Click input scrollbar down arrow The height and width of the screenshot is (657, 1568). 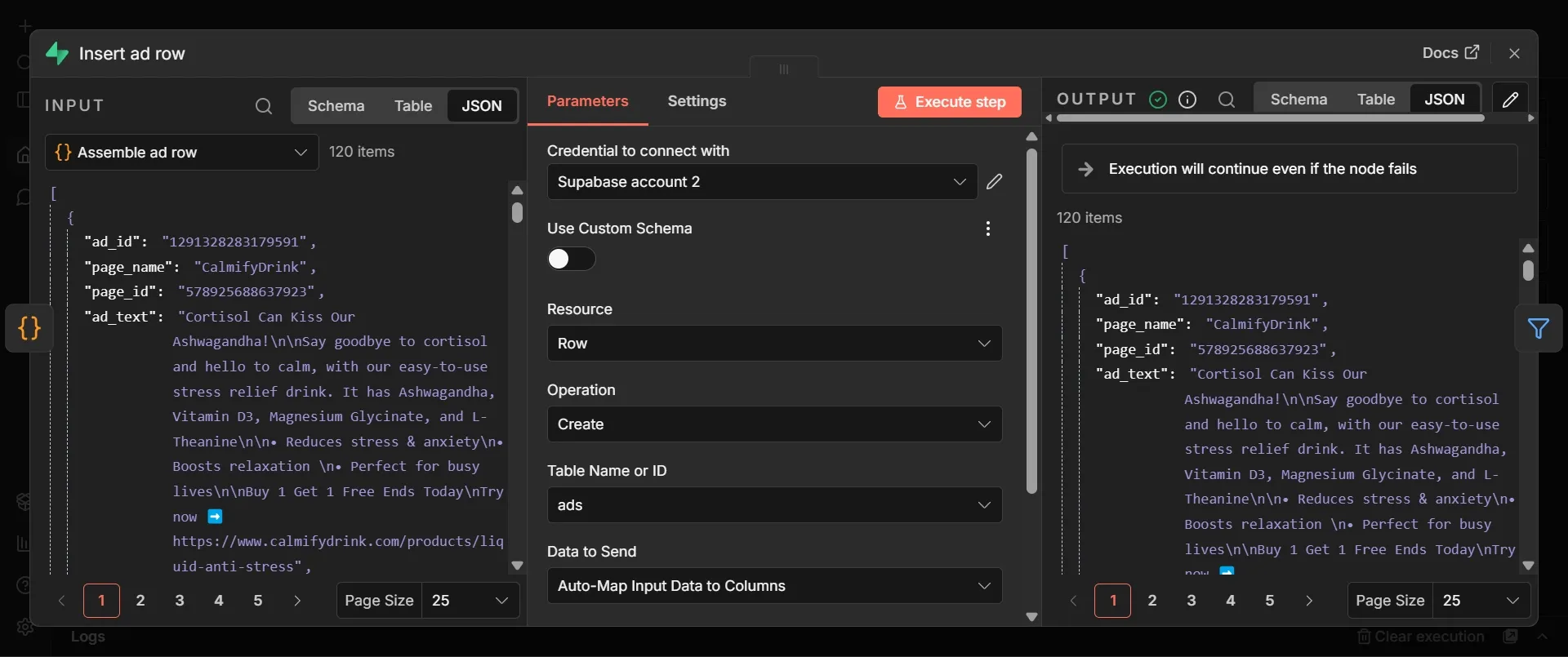pyautogui.click(x=517, y=566)
